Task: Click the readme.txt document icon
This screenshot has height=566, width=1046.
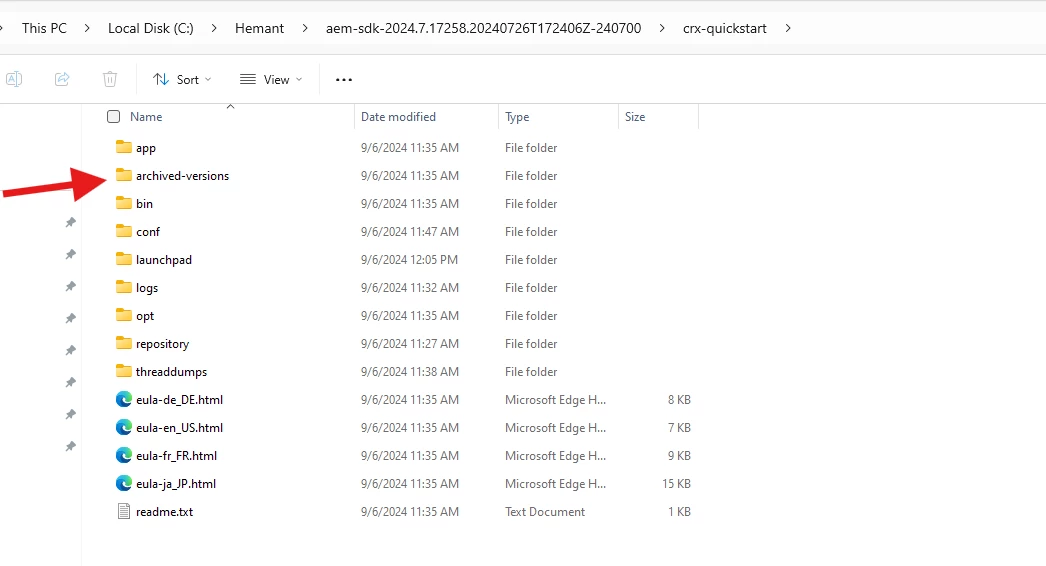Action: [x=123, y=511]
